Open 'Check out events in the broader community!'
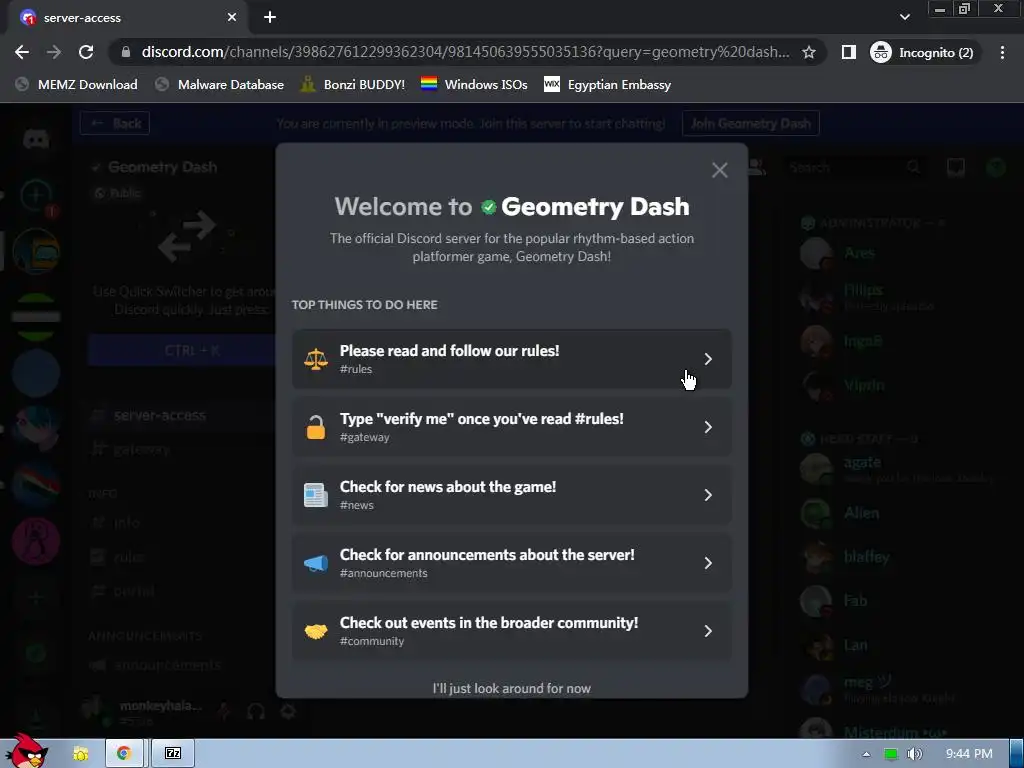Viewport: 1024px width, 768px height. coord(511,631)
